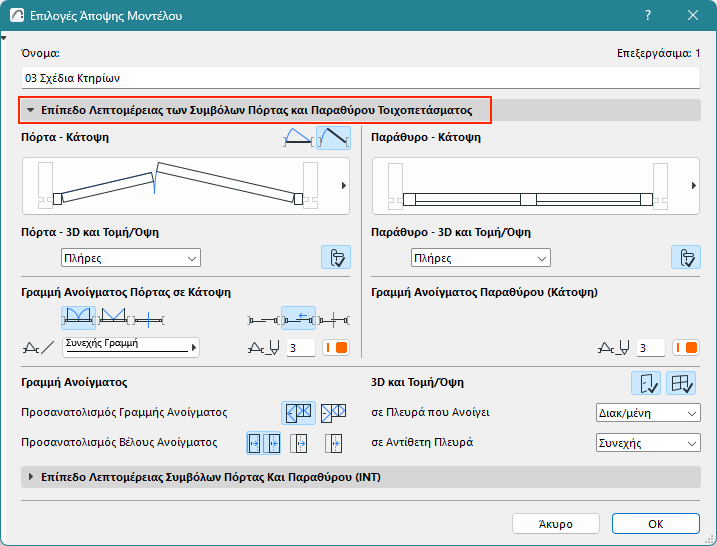
Task: Choose the single-line door opening icon
Action: 148,319
